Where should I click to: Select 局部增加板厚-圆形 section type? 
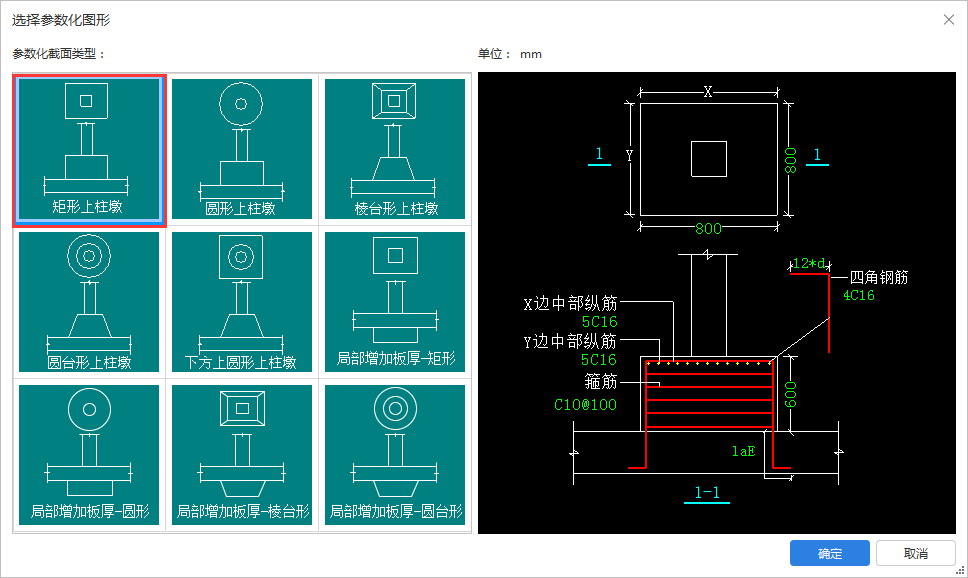coord(89,455)
